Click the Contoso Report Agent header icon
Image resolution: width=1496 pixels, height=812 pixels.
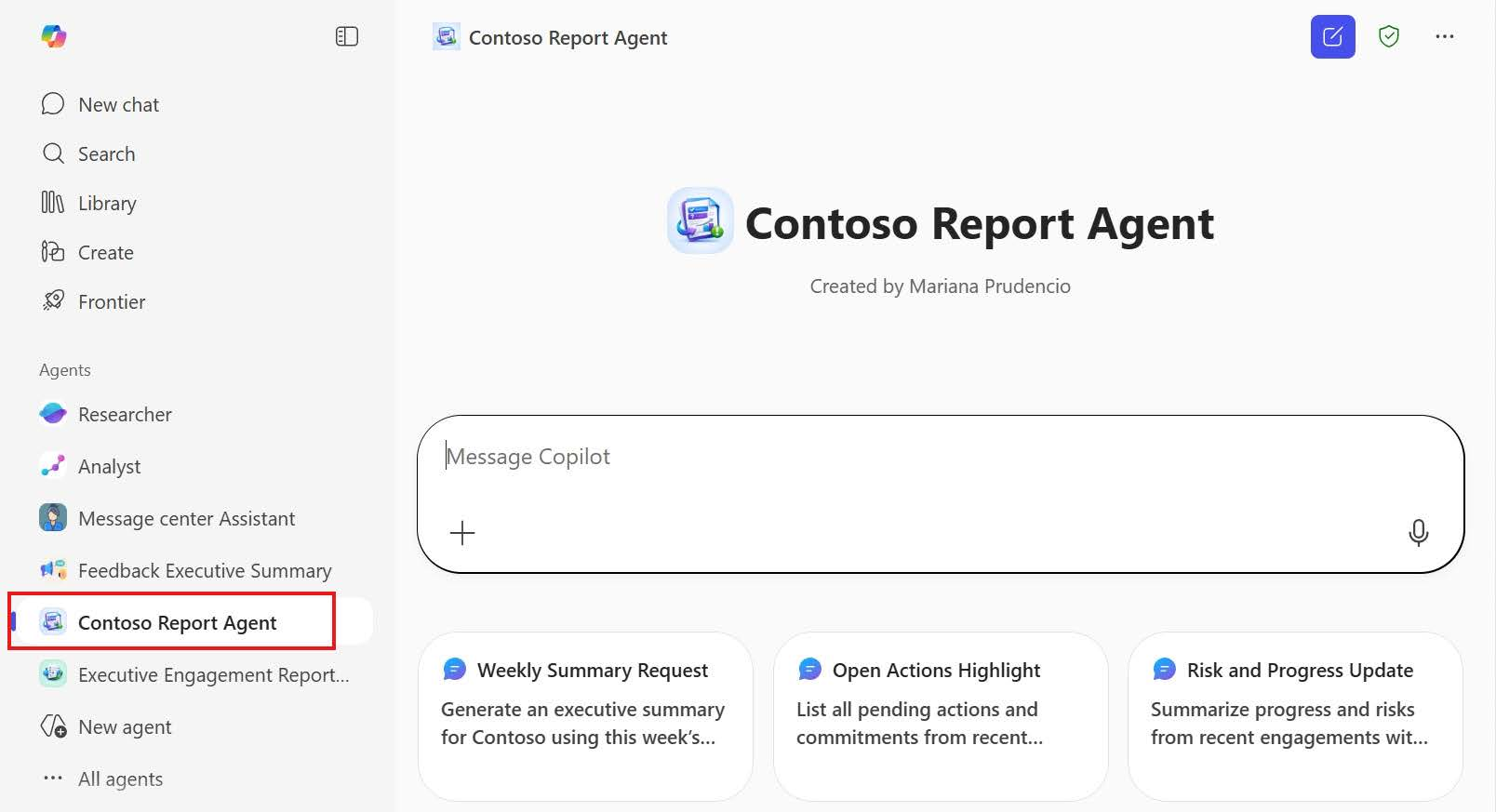447,37
